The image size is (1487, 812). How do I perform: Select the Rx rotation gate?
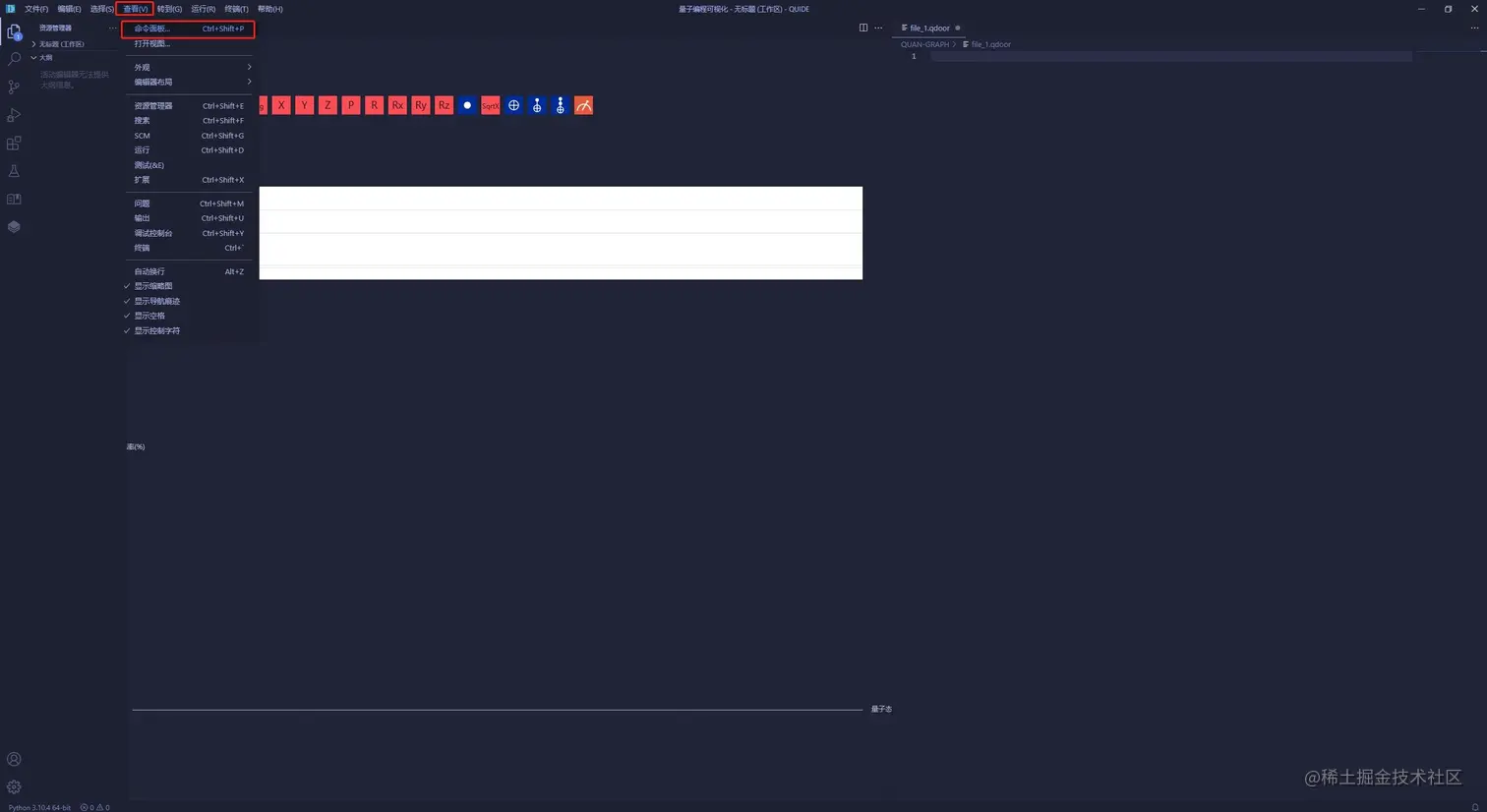(397, 105)
